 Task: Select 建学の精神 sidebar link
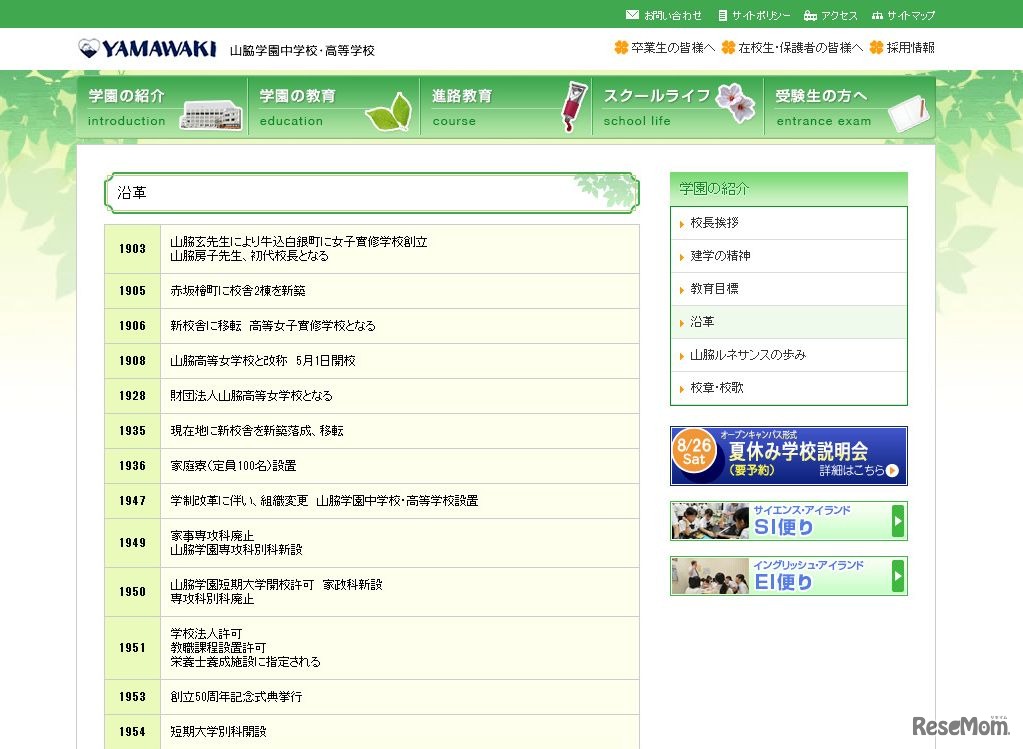pos(720,256)
